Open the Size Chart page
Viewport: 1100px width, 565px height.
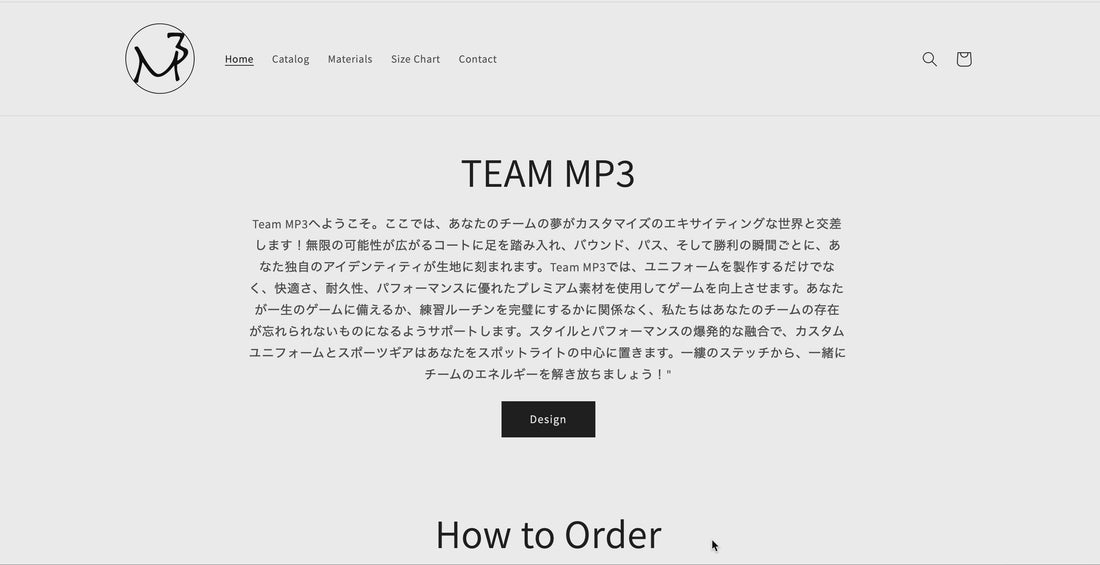pyautogui.click(x=415, y=59)
